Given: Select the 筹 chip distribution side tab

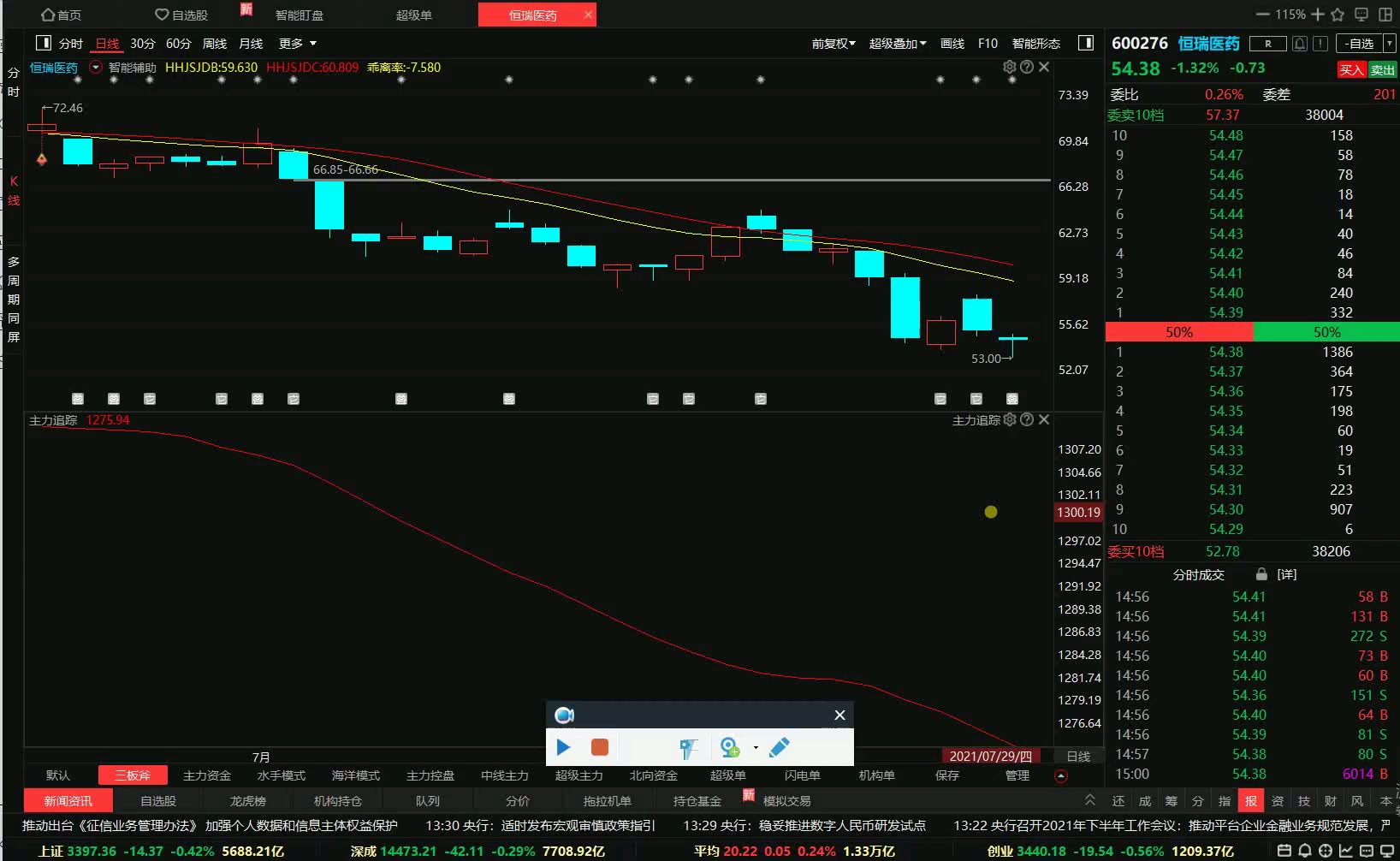Looking at the screenshot, I should tap(1172, 801).
